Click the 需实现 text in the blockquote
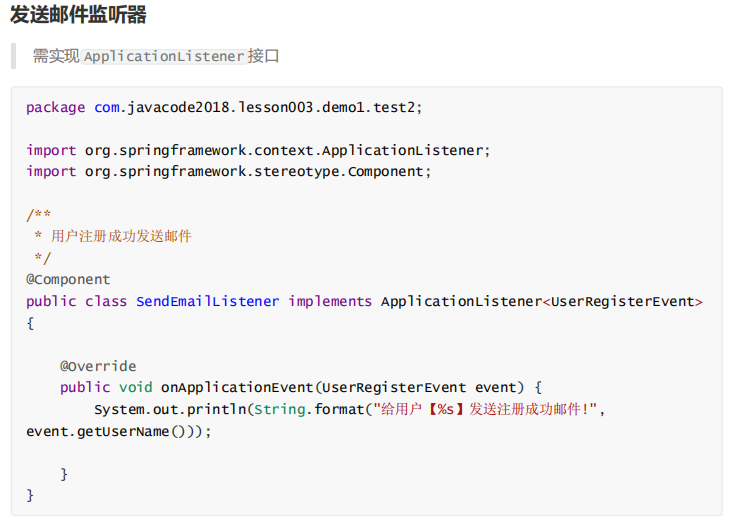 click(x=56, y=56)
